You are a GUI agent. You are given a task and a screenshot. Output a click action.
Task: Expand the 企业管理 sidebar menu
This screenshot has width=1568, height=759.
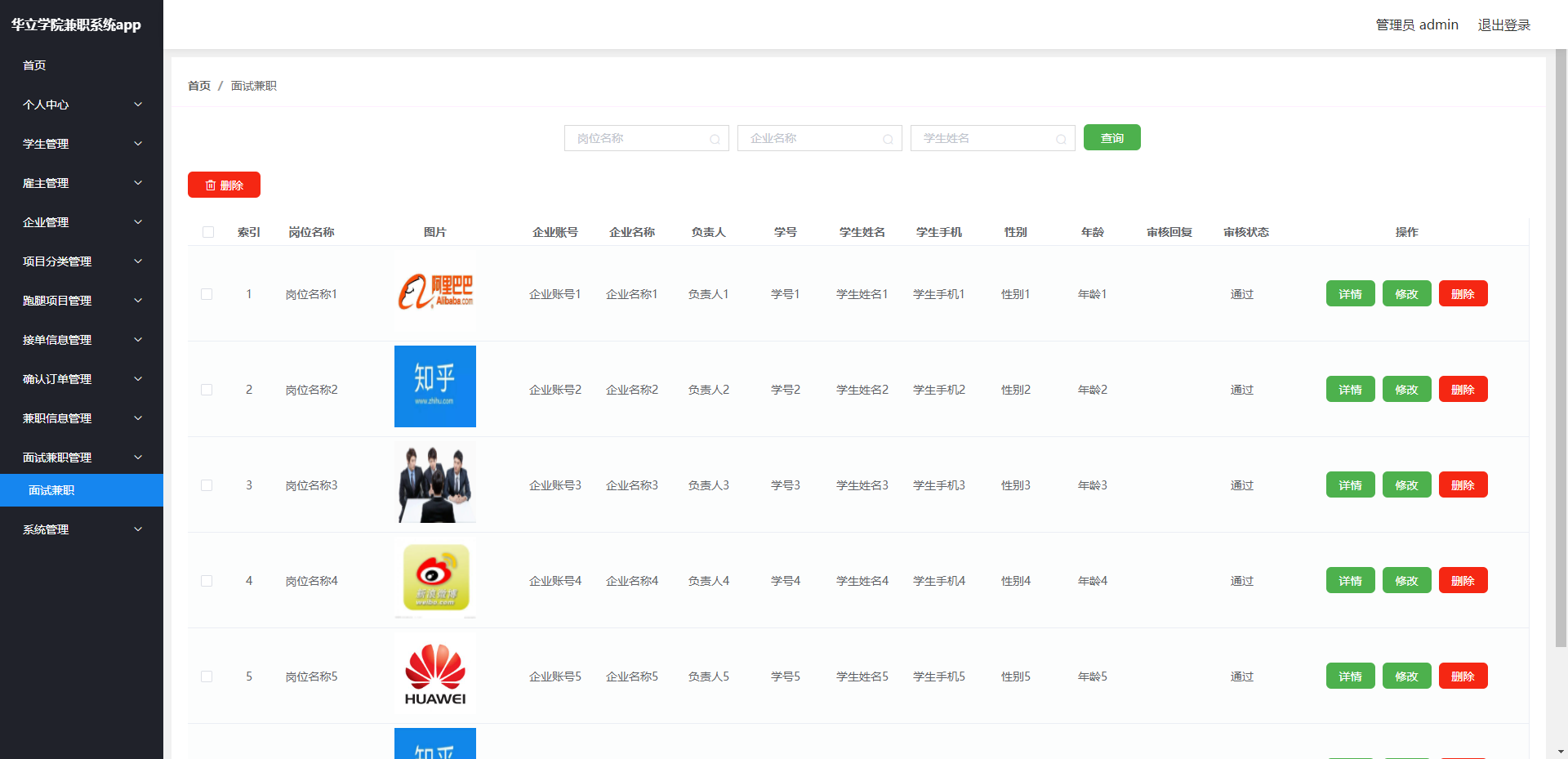[x=82, y=222]
